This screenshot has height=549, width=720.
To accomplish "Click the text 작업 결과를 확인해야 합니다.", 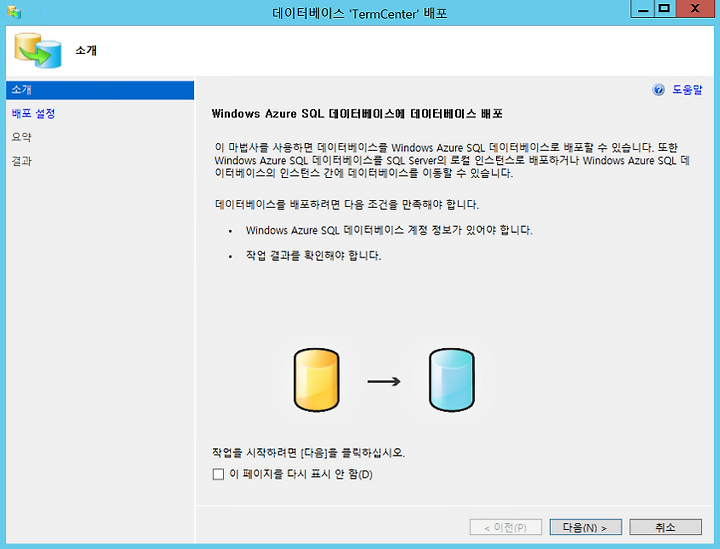I will point(313,255).
